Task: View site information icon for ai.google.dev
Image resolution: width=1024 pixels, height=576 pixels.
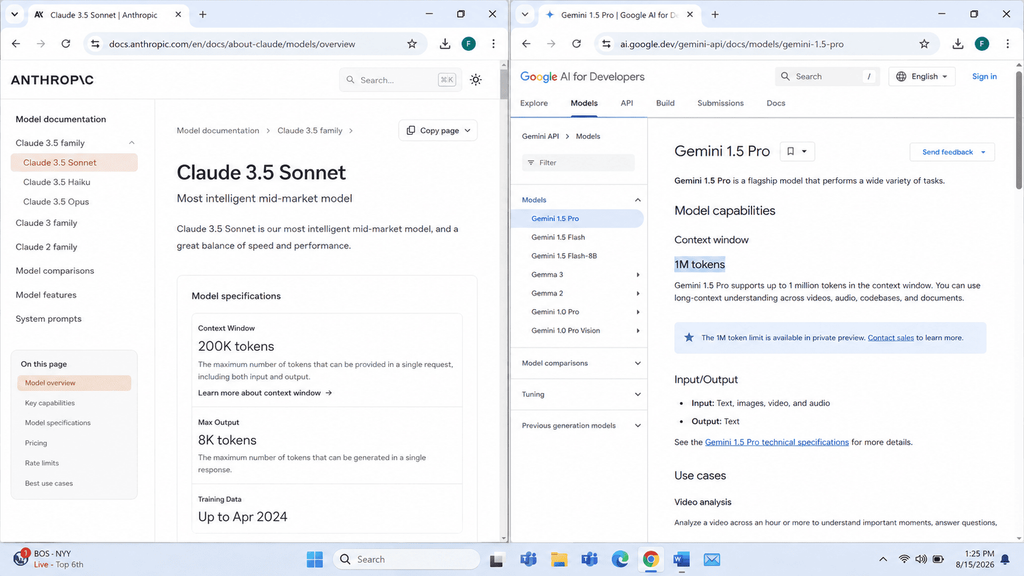Action: tap(606, 44)
